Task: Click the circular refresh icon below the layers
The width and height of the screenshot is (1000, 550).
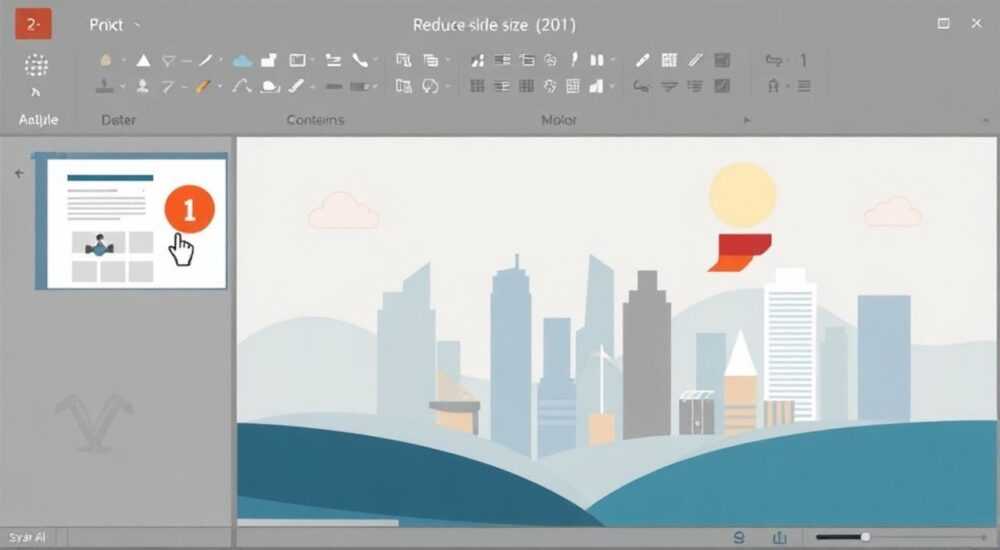Action: [x=430, y=86]
